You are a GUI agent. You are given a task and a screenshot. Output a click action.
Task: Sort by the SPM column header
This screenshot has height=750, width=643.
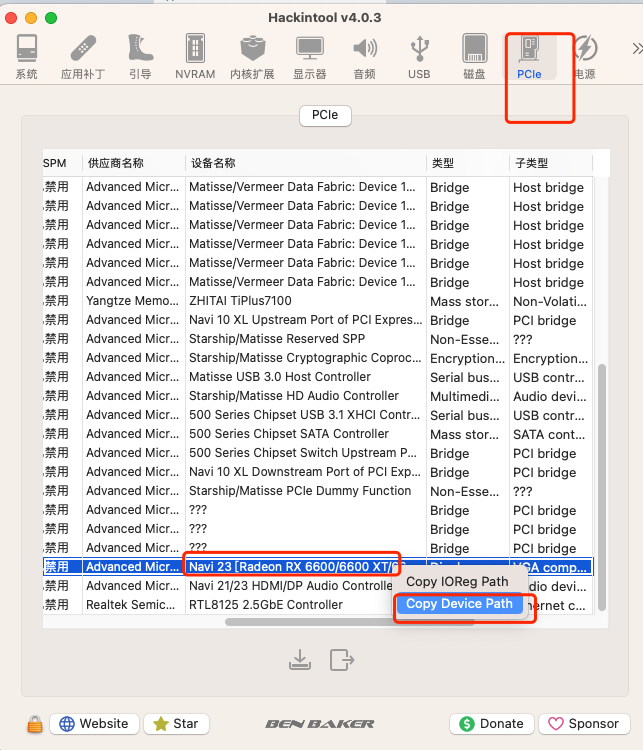[62, 163]
